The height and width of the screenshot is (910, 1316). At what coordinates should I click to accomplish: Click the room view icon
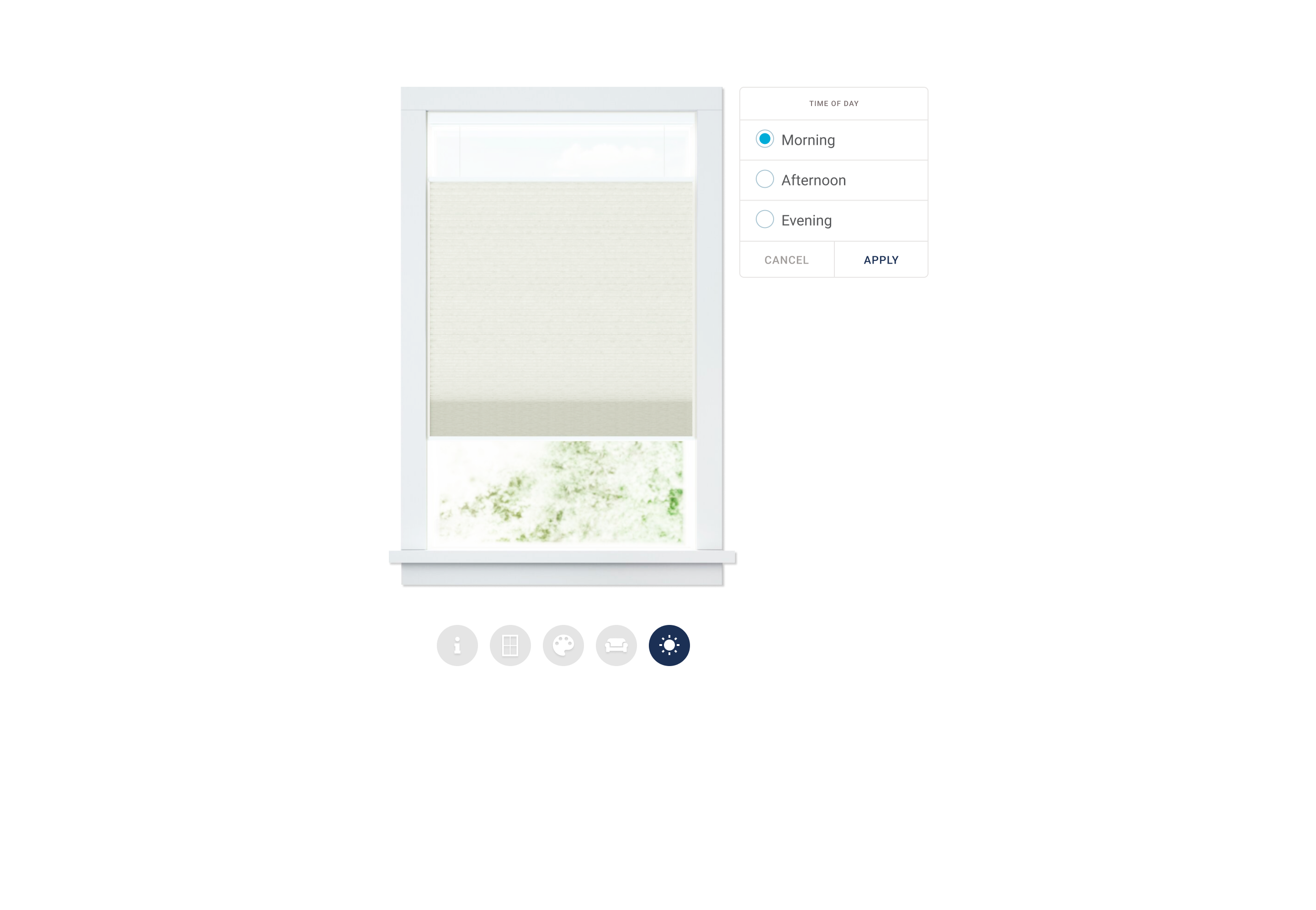pos(617,645)
